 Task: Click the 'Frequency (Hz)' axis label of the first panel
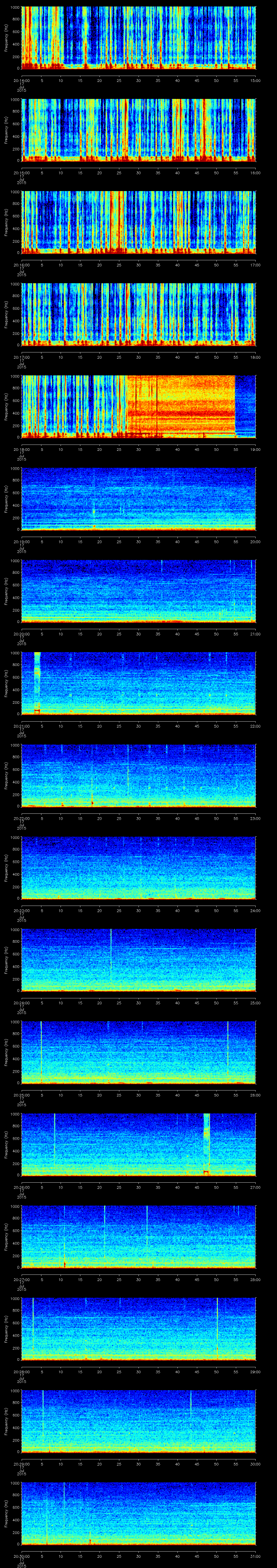[6, 38]
